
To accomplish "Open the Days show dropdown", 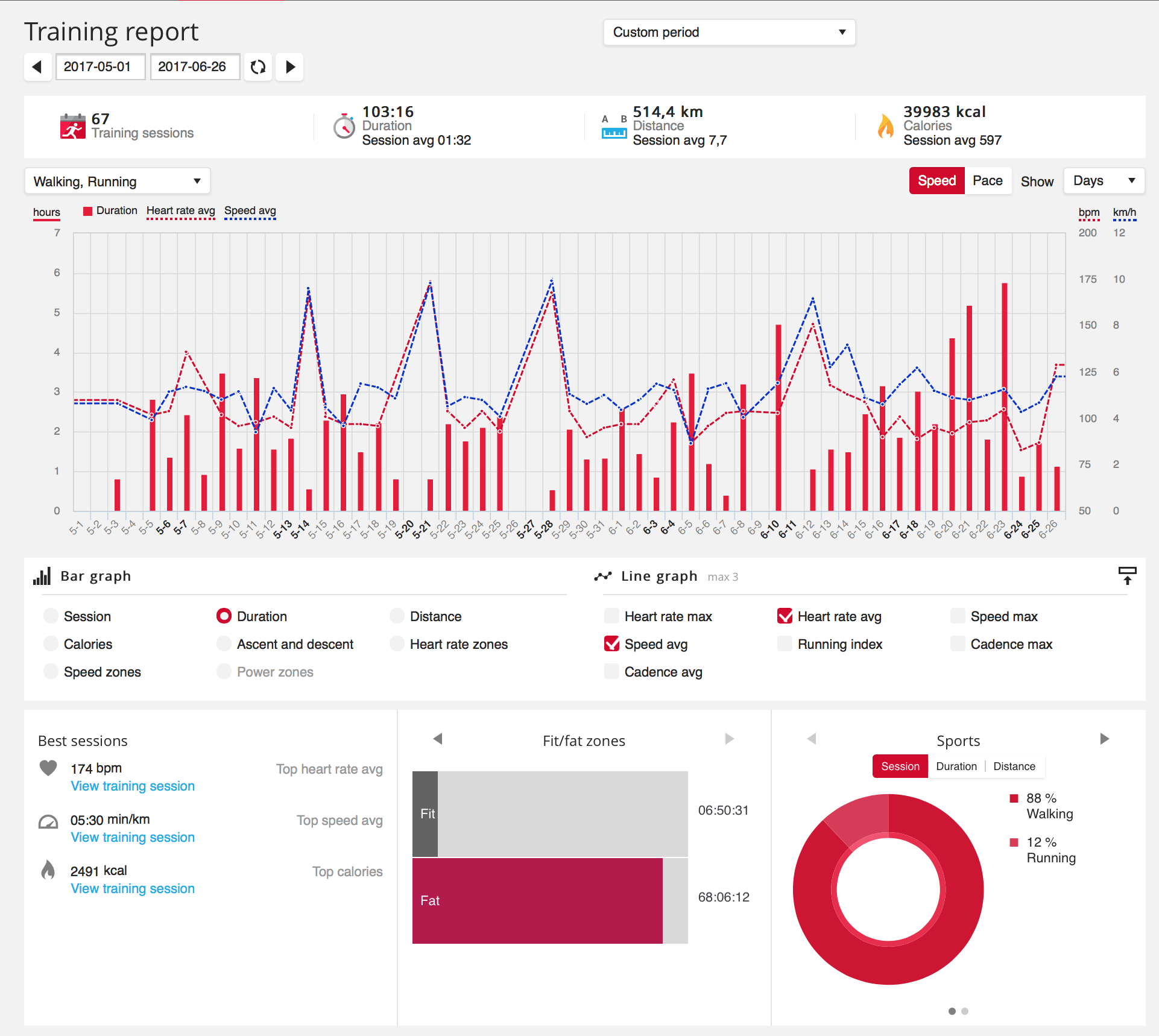I will [1104, 181].
